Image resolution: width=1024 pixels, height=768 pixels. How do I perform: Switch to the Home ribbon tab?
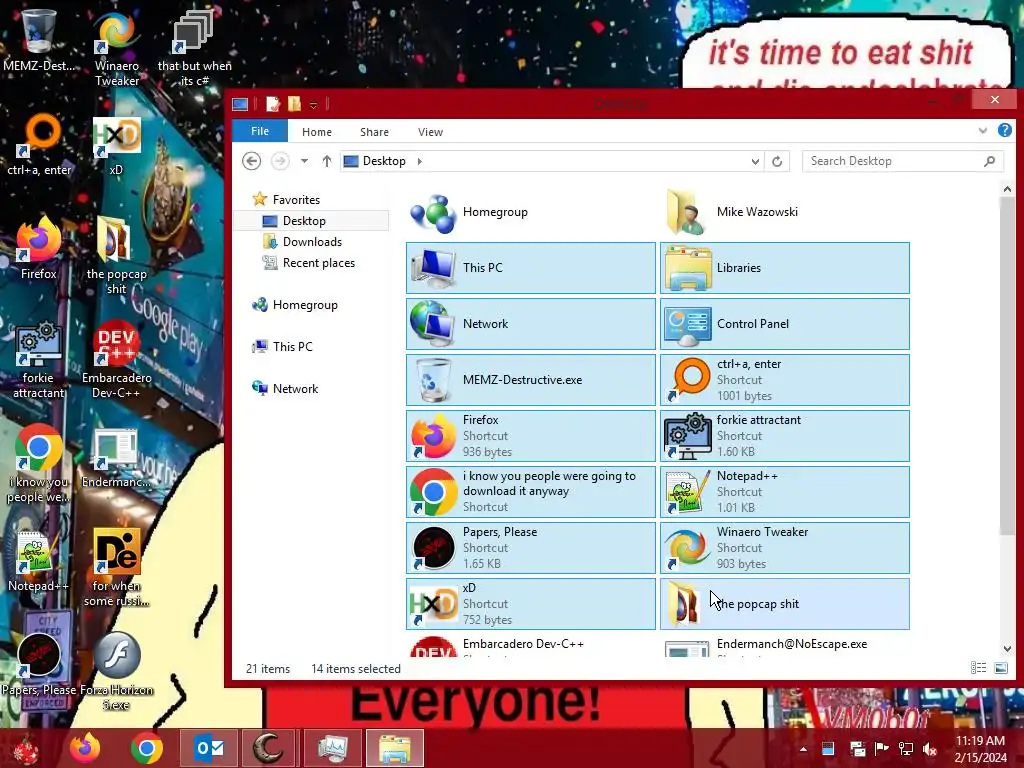pos(317,132)
